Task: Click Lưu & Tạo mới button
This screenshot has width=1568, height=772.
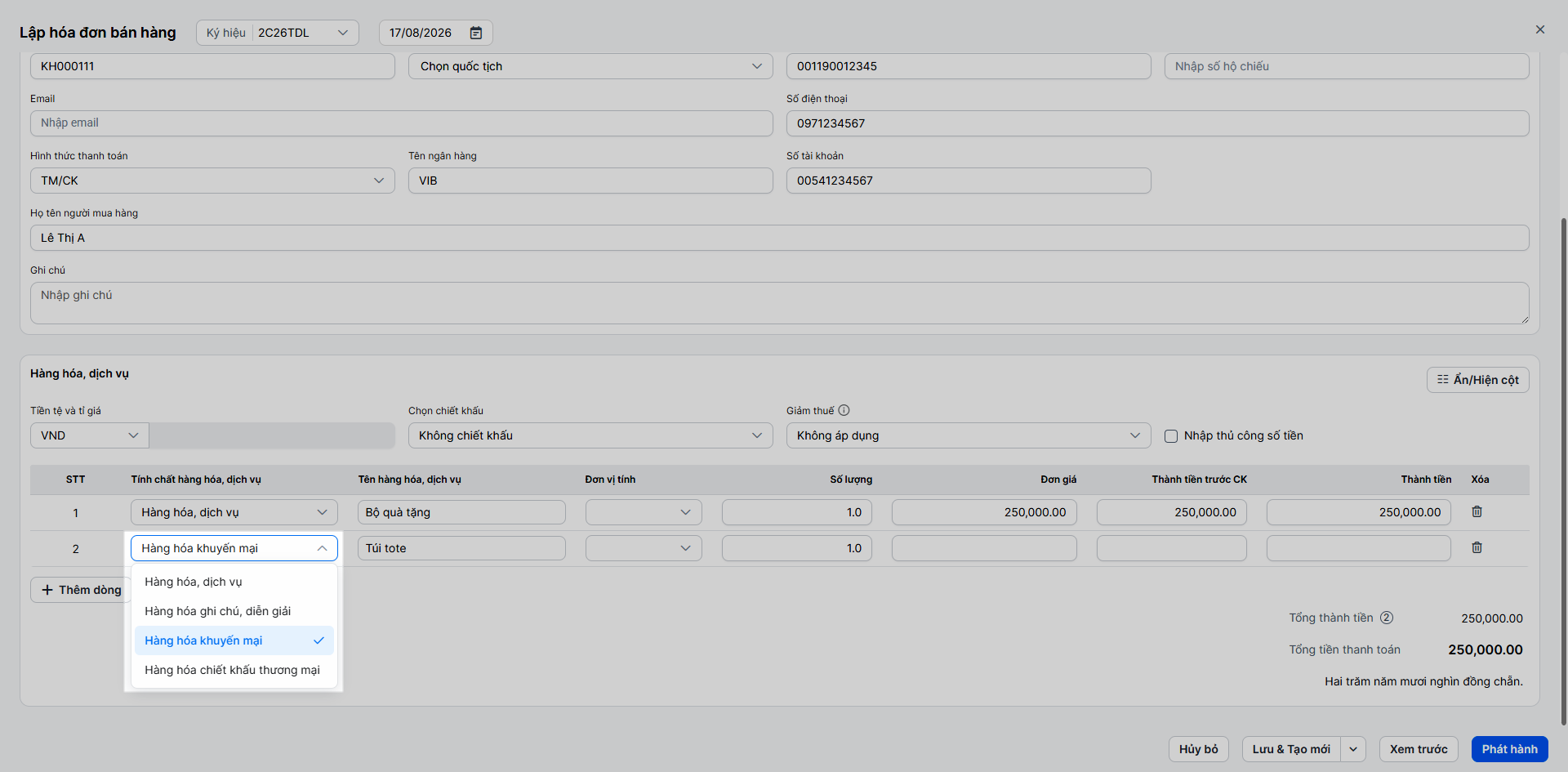Action: [1291, 749]
